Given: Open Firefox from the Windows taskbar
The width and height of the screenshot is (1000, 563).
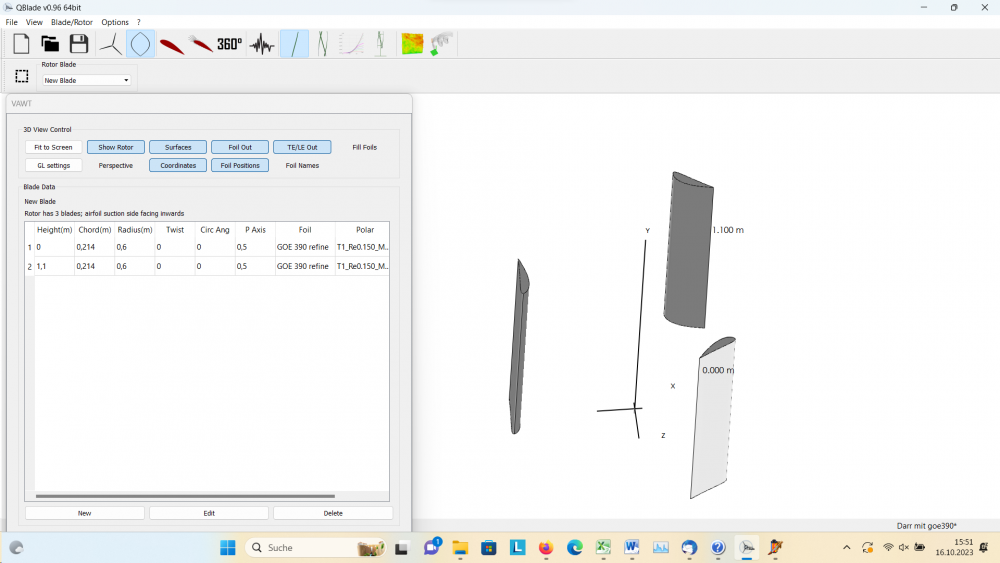Looking at the screenshot, I should pos(546,547).
